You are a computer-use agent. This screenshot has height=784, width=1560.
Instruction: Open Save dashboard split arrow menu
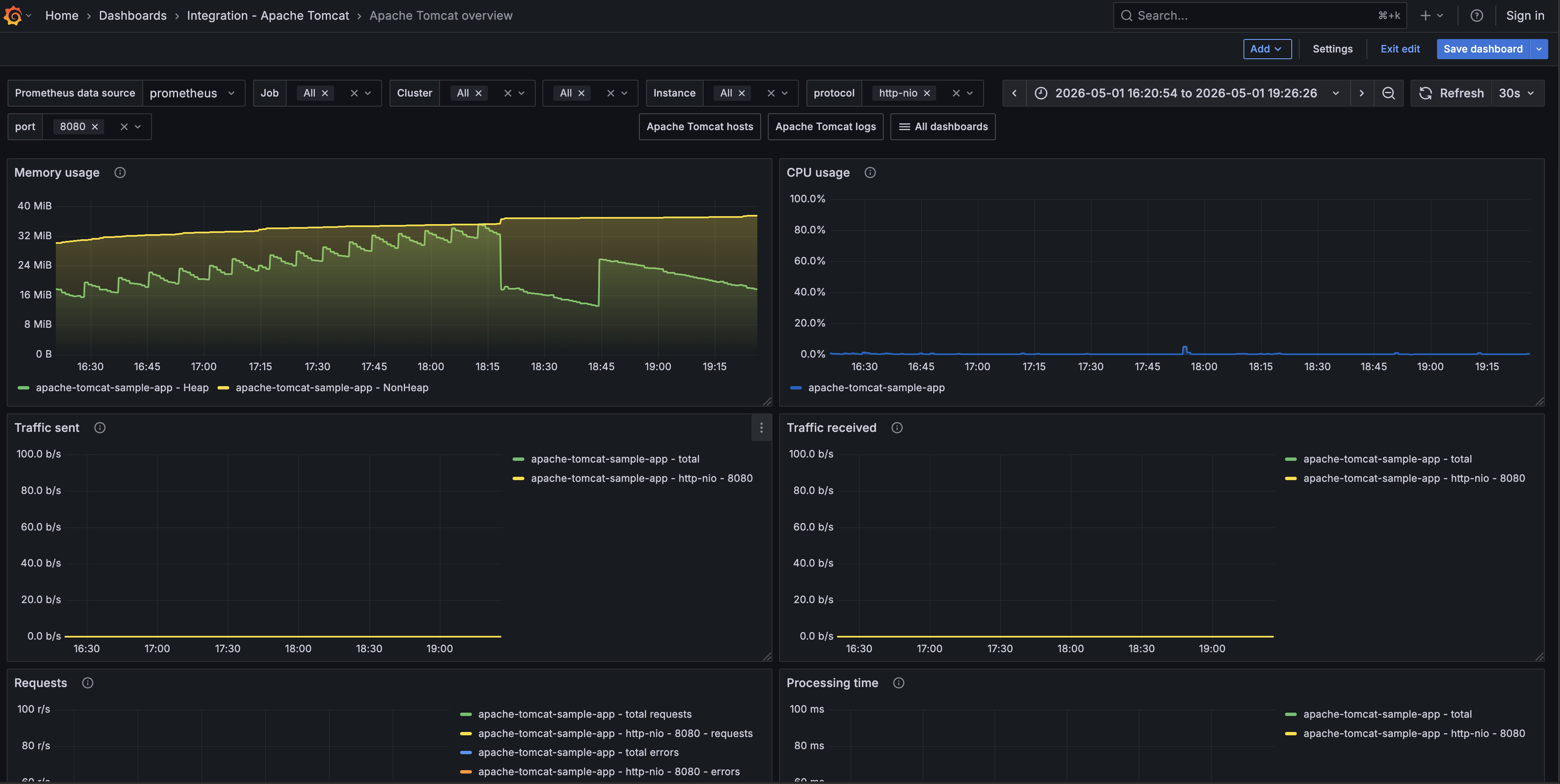(1539, 49)
